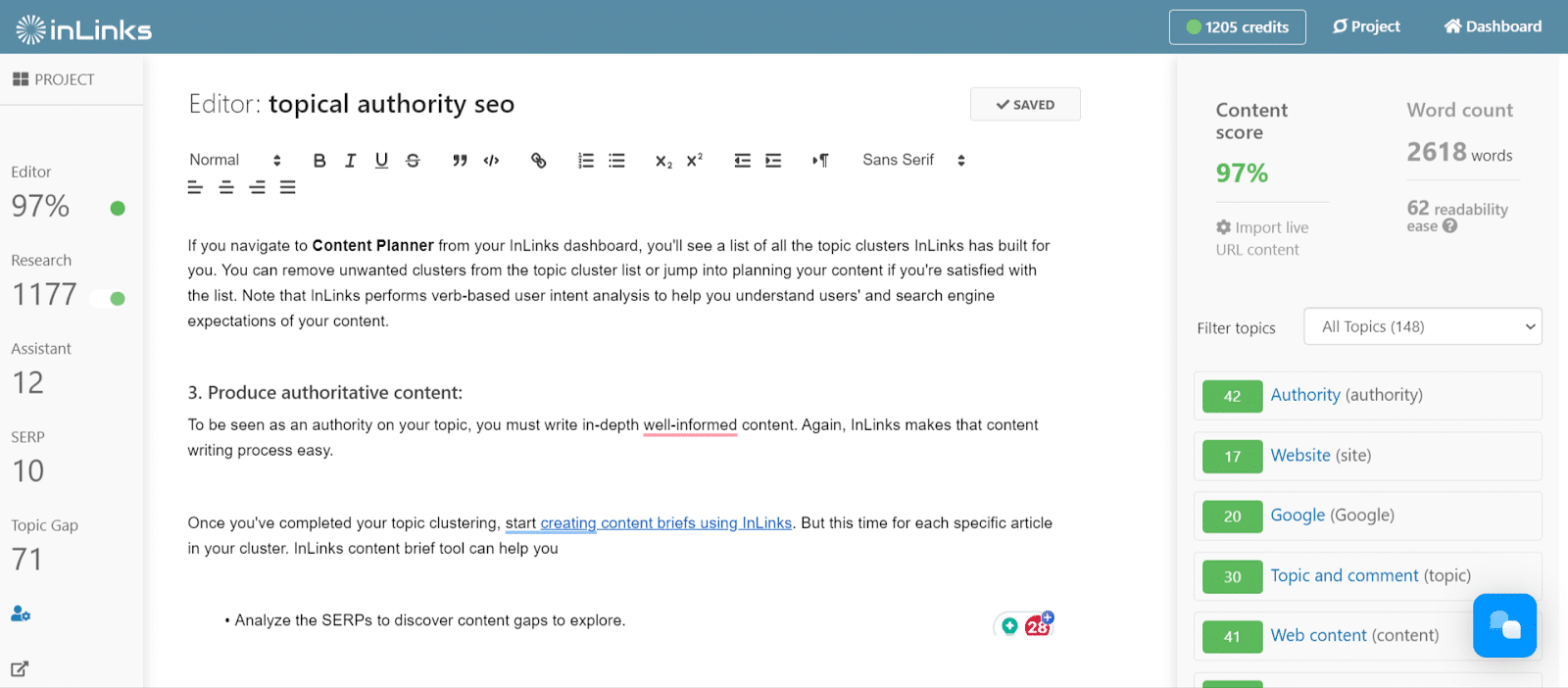Open the Normal heading style dropdown
This screenshot has width=1568, height=688.
[235, 160]
